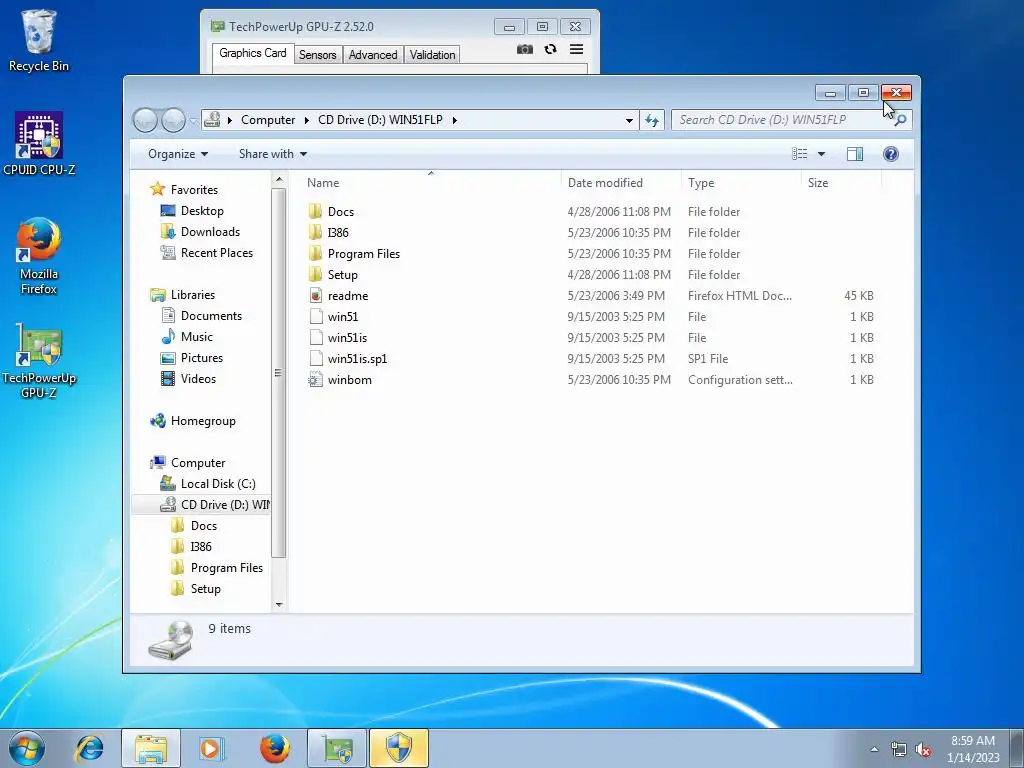The image size is (1024, 768).
Task: Launch CPUID CPU-Z from desktop
Action: (39, 144)
